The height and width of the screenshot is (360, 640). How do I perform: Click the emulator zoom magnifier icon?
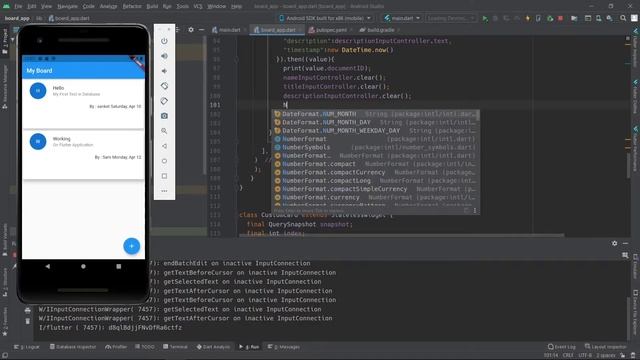pyautogui.click(x=164, y=131)
